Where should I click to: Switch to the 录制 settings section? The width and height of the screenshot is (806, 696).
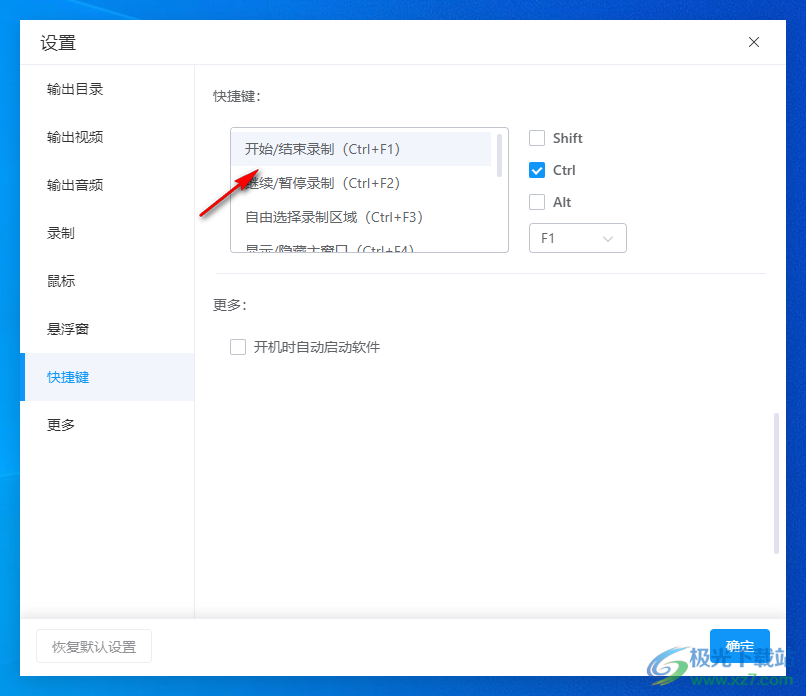(x=107, y=233)
